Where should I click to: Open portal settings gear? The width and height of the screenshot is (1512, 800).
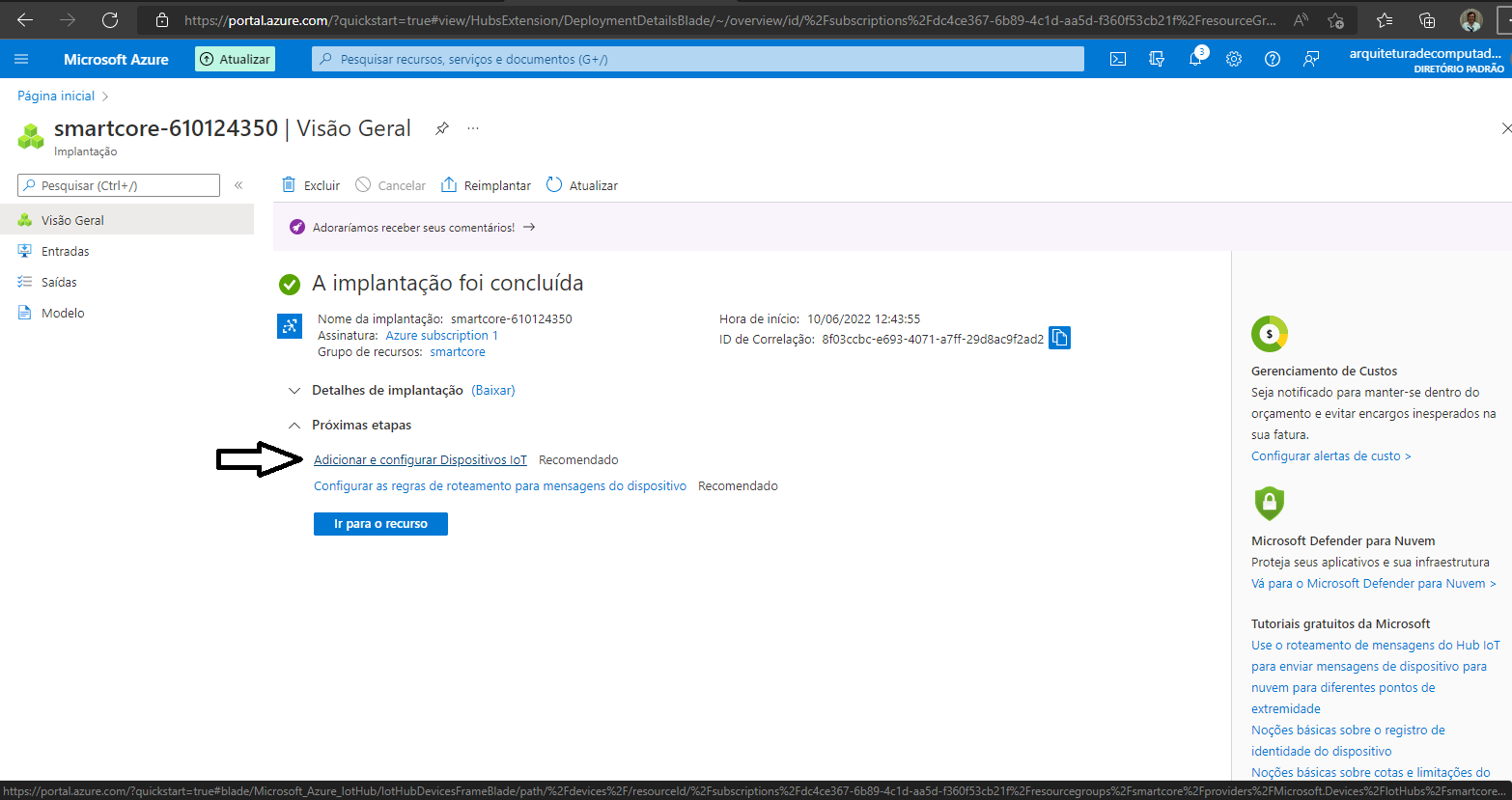tap(1234, 59)
